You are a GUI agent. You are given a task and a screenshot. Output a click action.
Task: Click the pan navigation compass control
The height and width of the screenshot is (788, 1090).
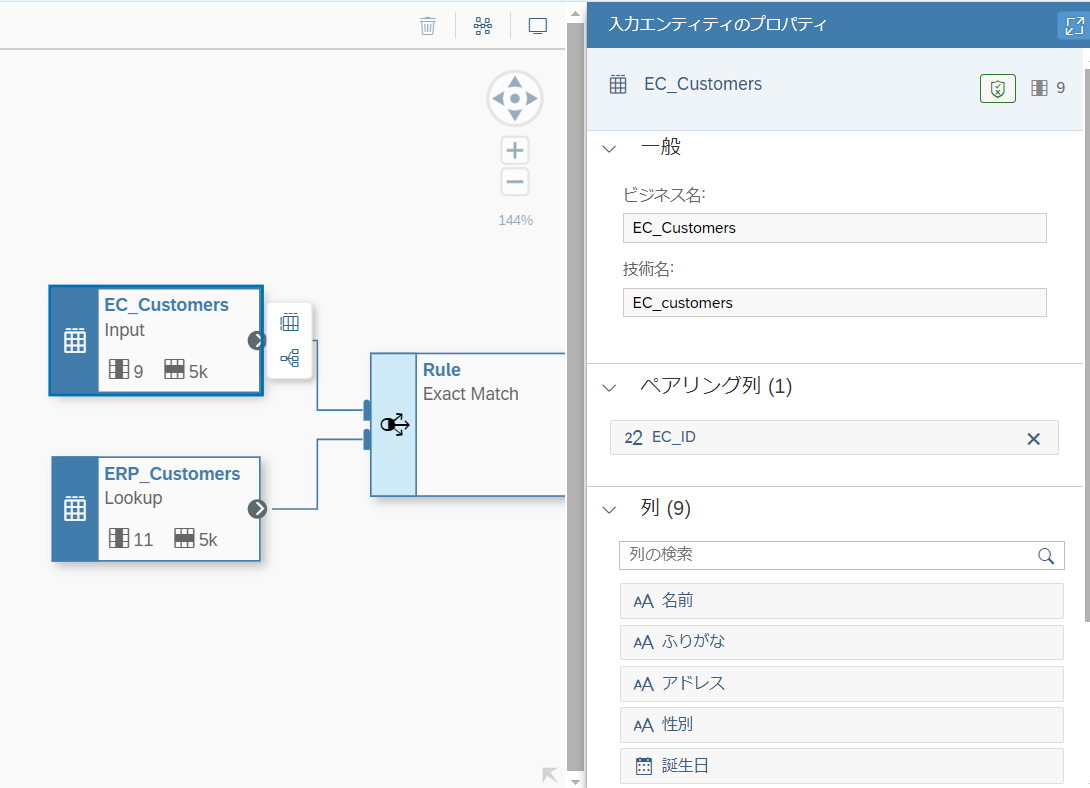click(x=514, y=98)
